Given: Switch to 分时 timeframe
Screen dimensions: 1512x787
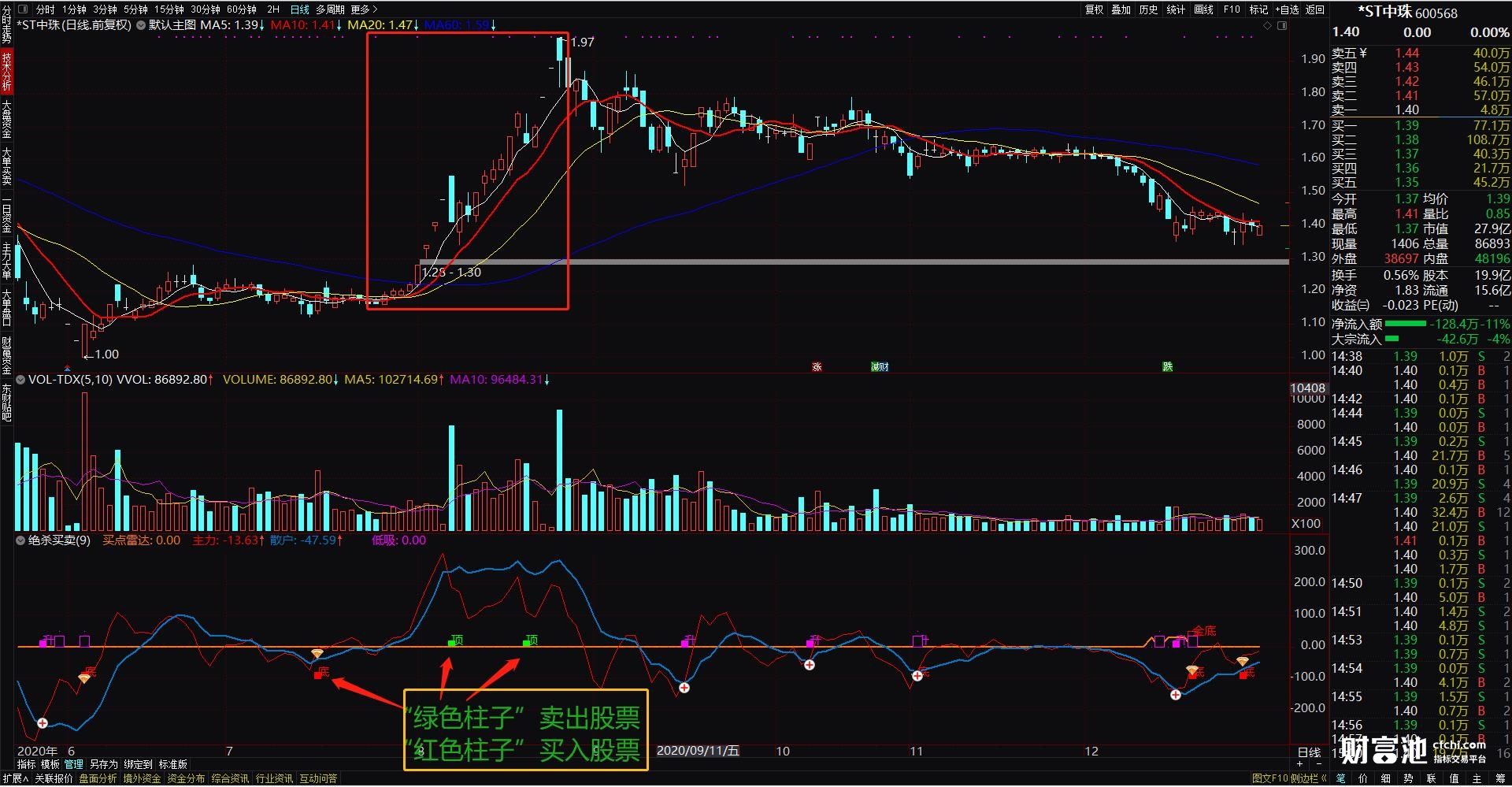Looking at the screenshot, I should (45, 9).
